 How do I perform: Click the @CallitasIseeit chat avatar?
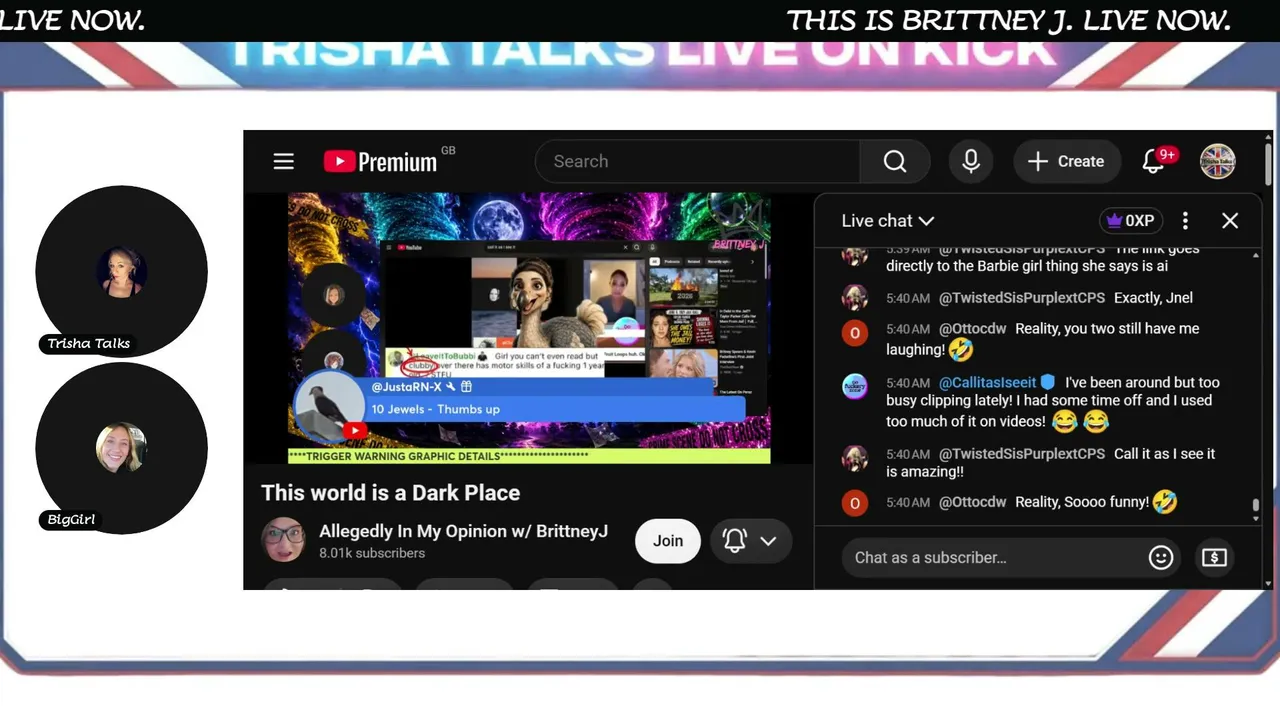click(855, 386)
